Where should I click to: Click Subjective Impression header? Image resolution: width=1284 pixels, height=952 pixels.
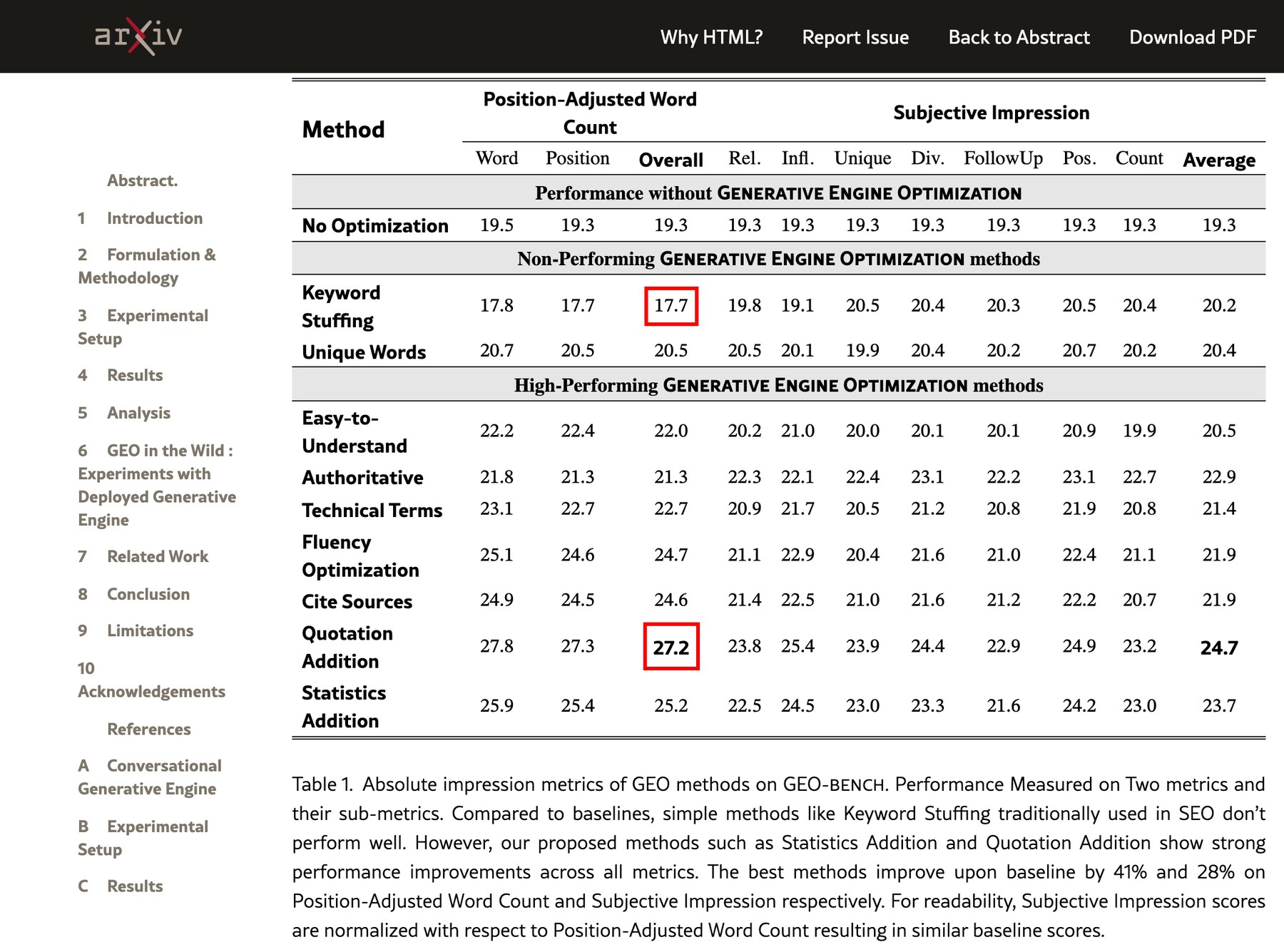click(x=992, y=113)
